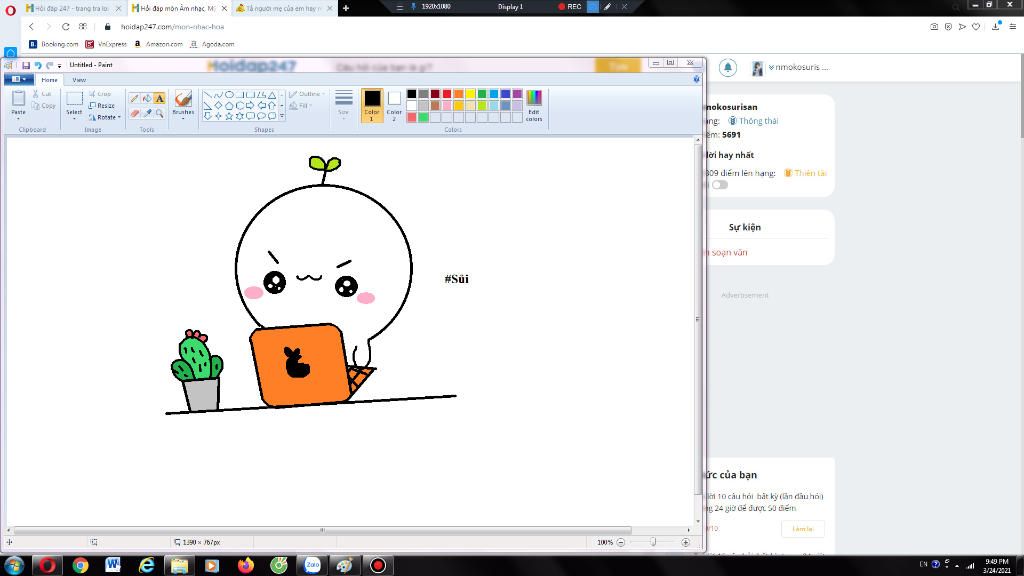Open the Paste dropdown arrow

[18, 118]
